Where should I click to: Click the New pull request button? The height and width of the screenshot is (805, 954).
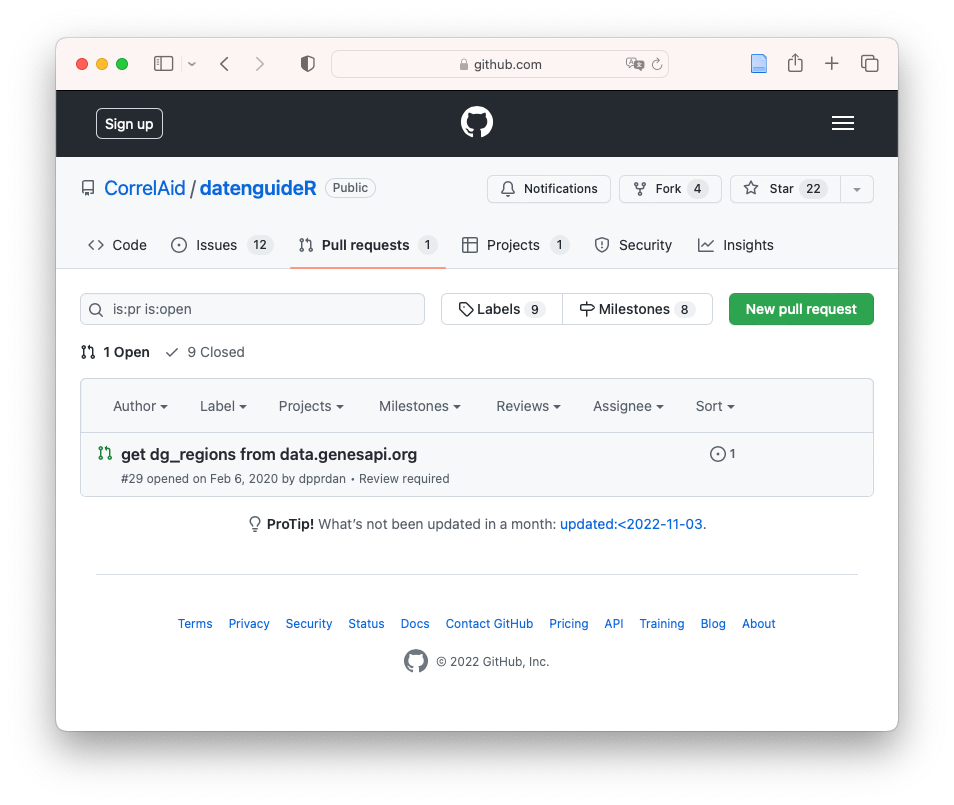[x=801, y=309]
